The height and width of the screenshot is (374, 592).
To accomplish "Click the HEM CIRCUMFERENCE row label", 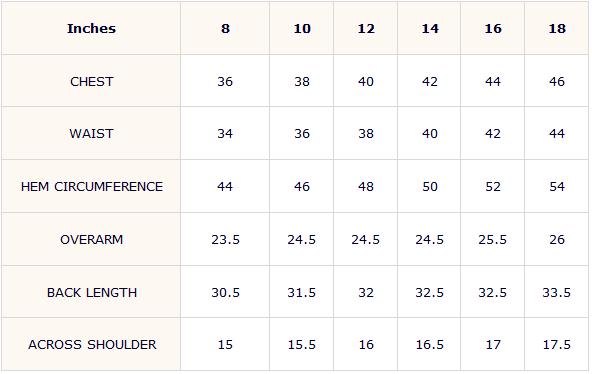I will (92, 186).
